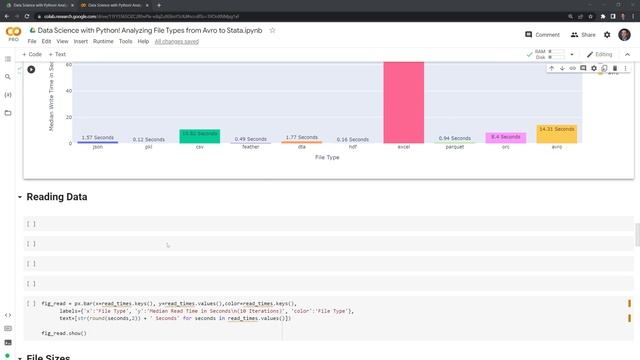The height and width of the screenshot is (360, 640).
Task: Open code snippets icon in left sidebar
Action: [x=8, y=315]
